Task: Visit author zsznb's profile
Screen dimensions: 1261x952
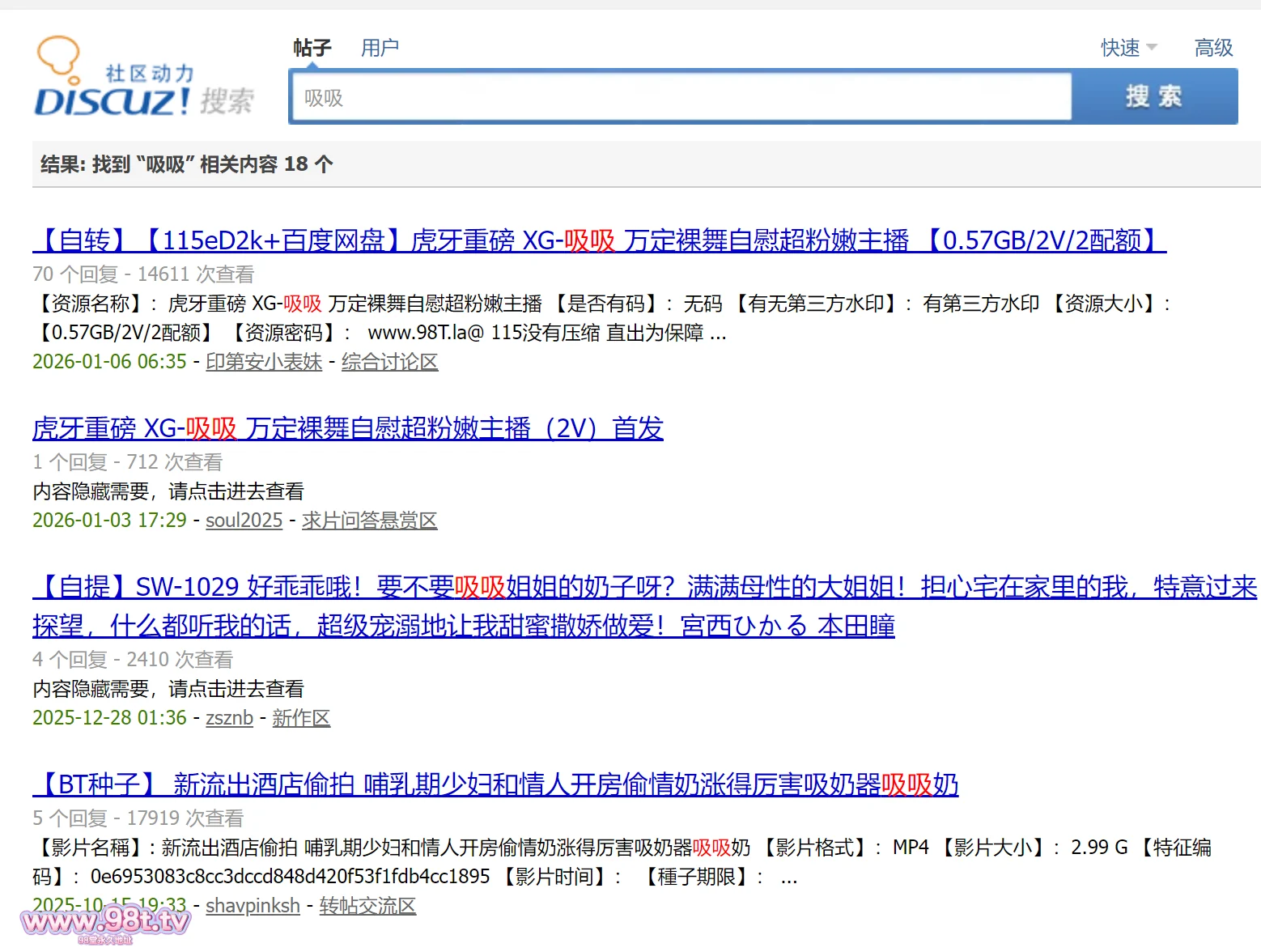Action: (229, 718)
